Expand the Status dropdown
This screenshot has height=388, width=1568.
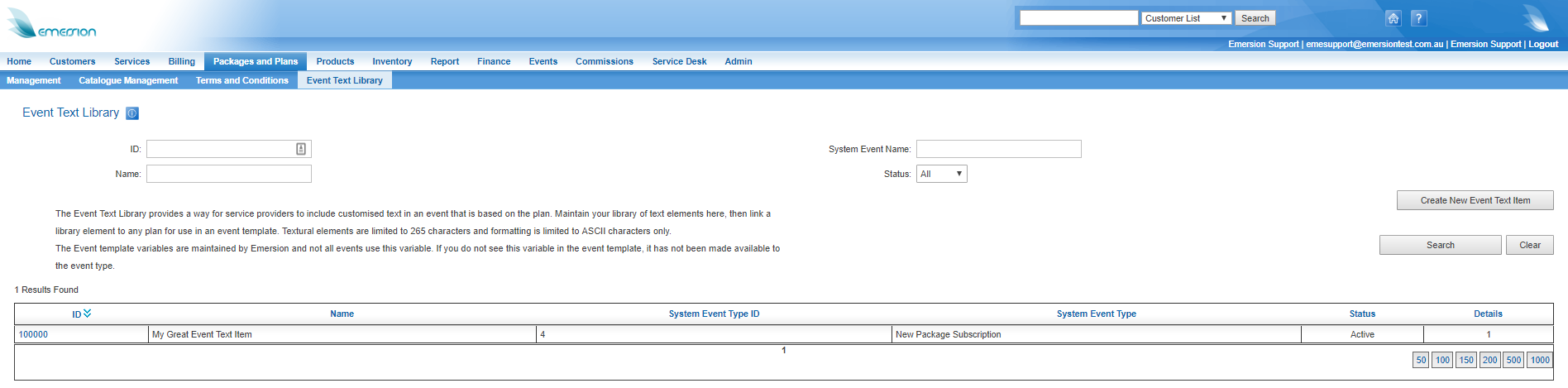941,174
